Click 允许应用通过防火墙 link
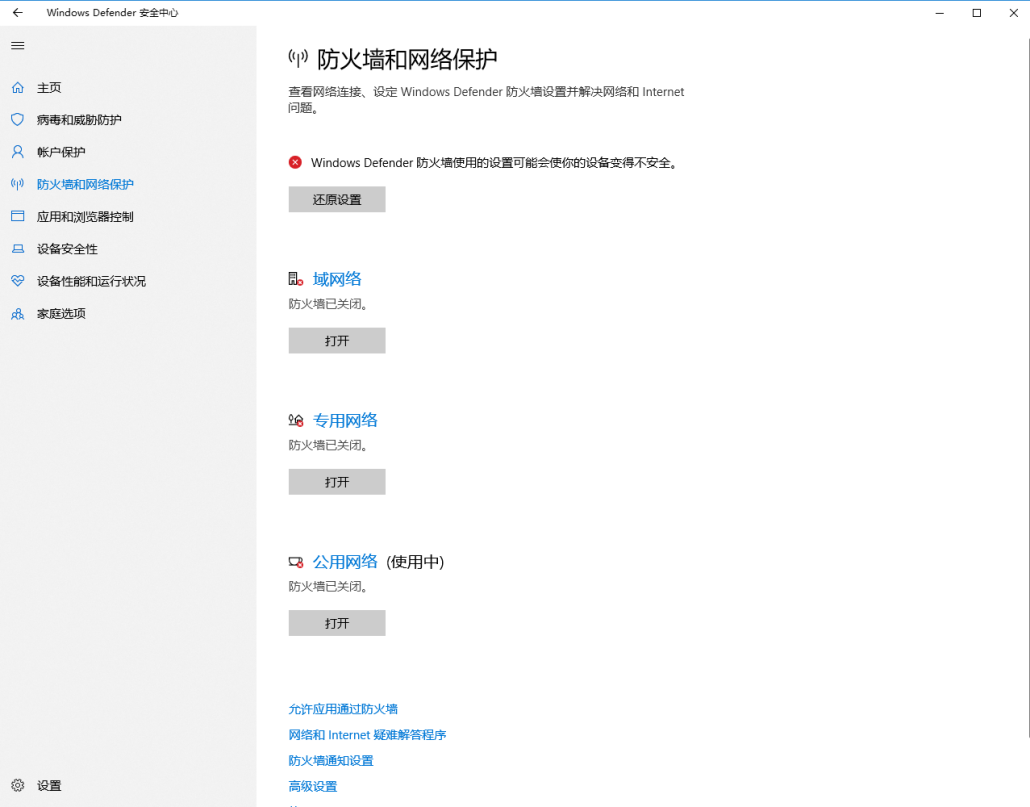Screen dimensions: 1030x807 coord(343,709)
